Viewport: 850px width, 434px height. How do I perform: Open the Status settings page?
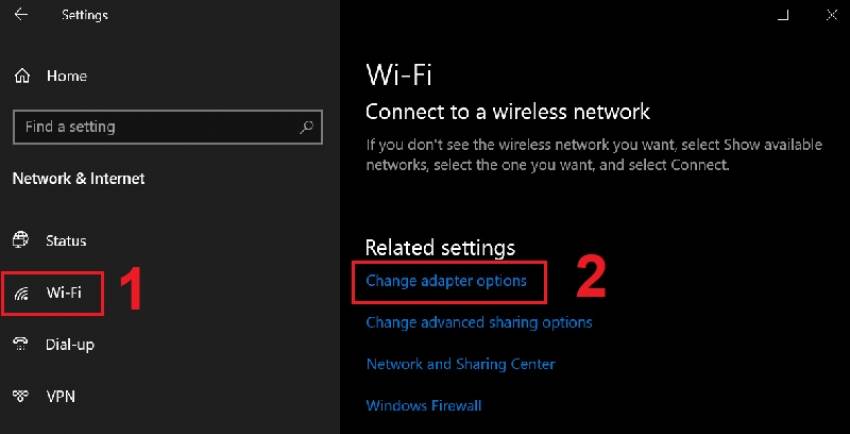coord(66,241)
